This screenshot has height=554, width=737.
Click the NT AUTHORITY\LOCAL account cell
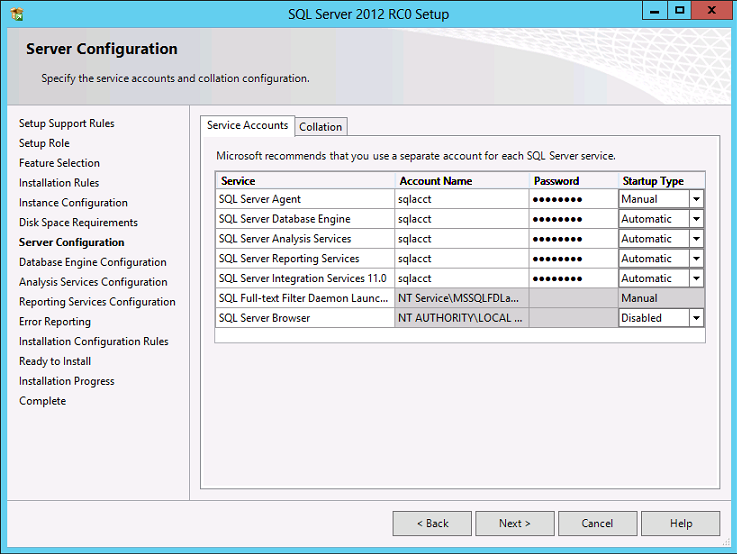coord(462,318)
